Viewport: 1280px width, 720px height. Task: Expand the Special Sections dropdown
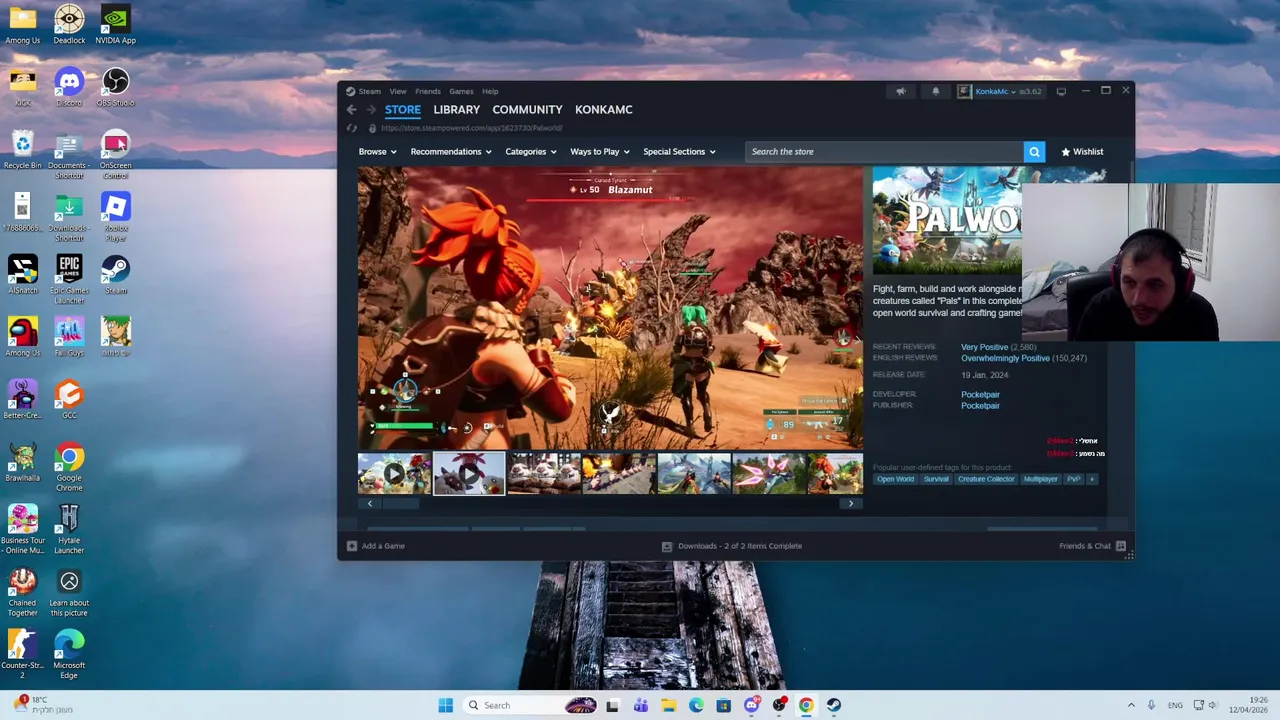tap(679, 152)
